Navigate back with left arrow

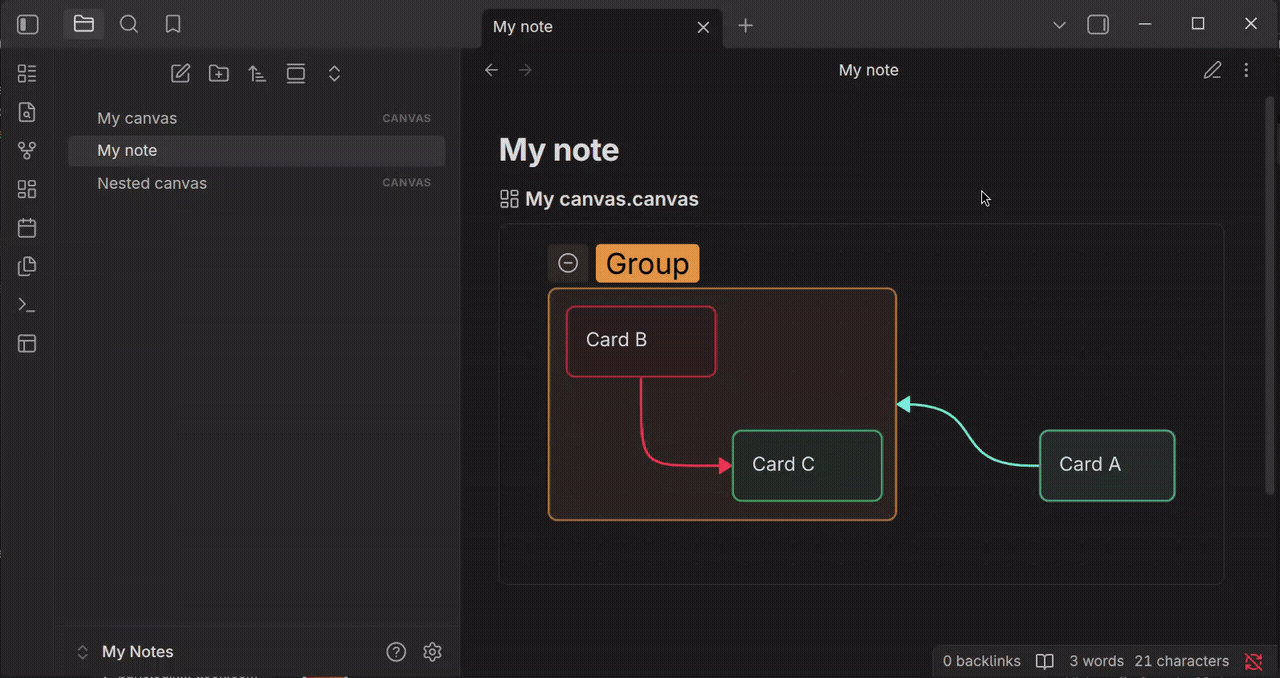tap(491, 70)
